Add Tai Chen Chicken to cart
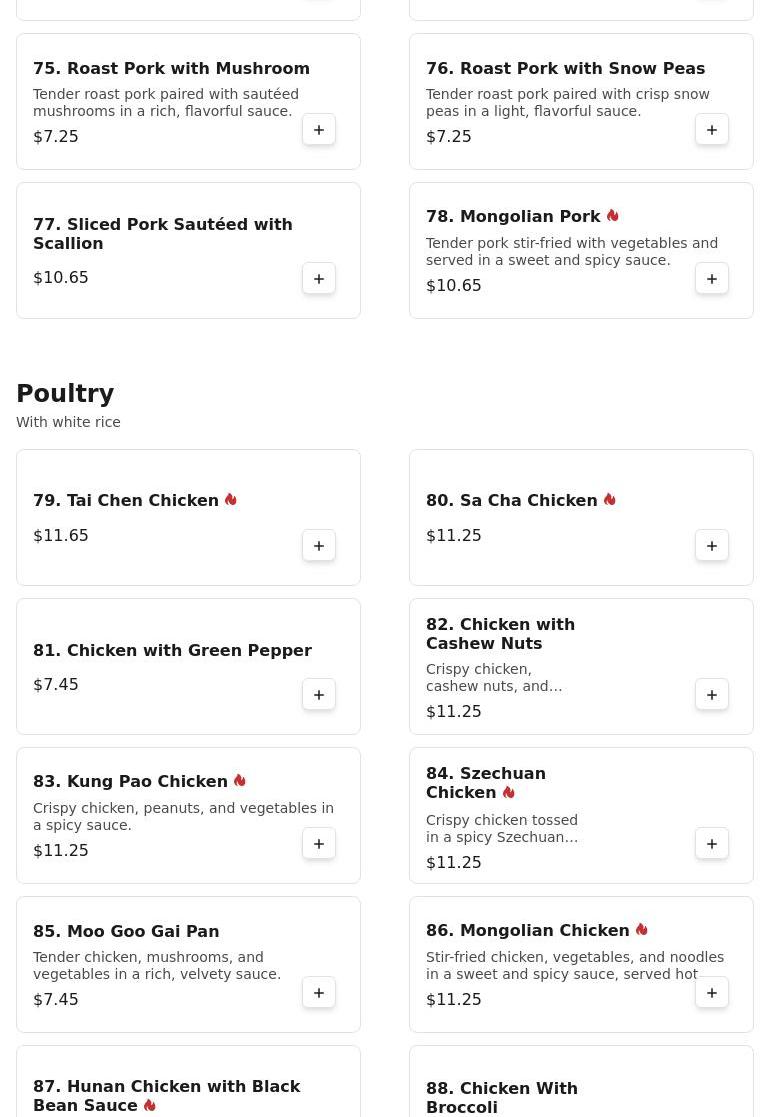 pos(318,546)
